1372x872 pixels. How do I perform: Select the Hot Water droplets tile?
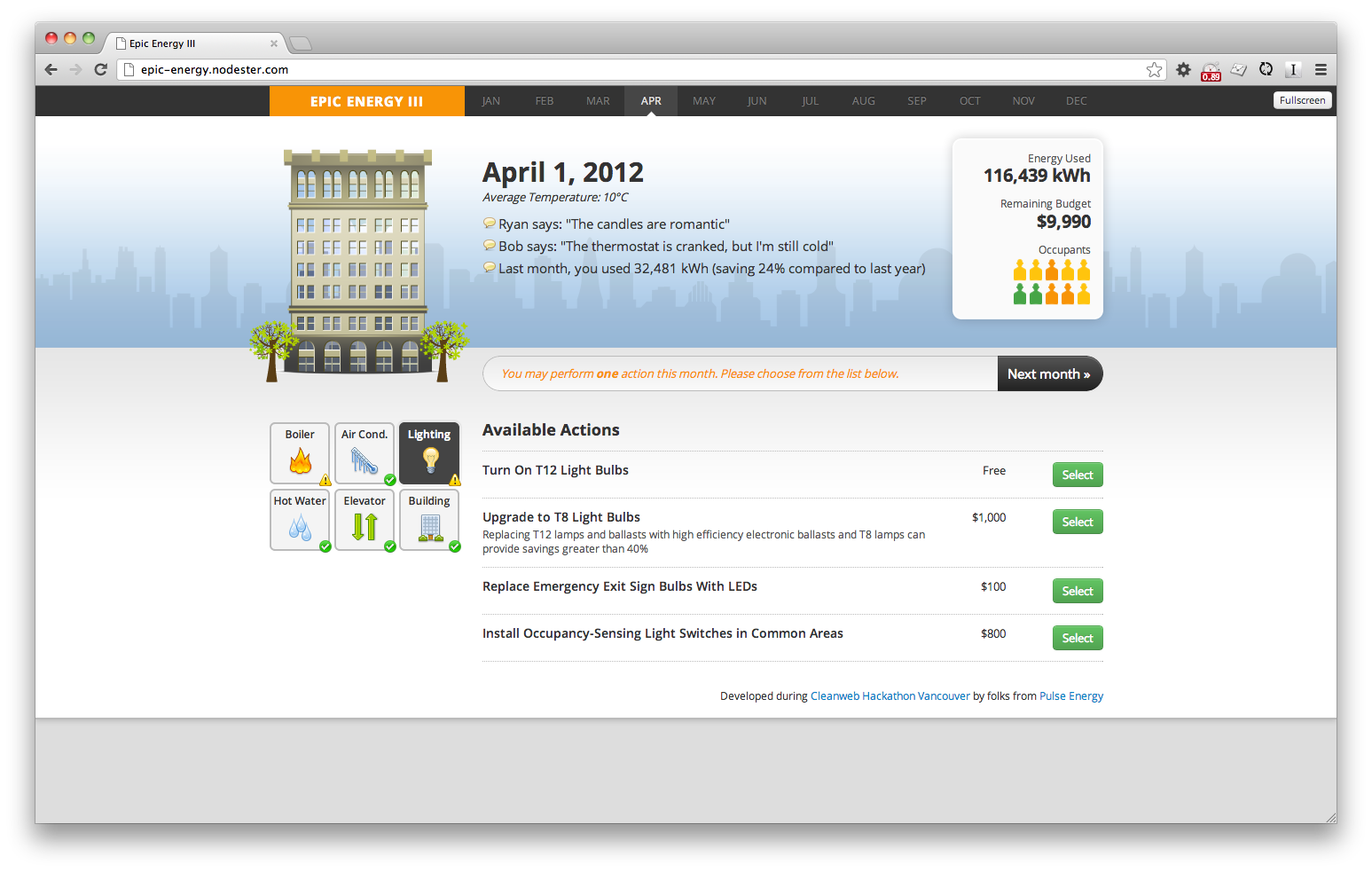(300, 520)
